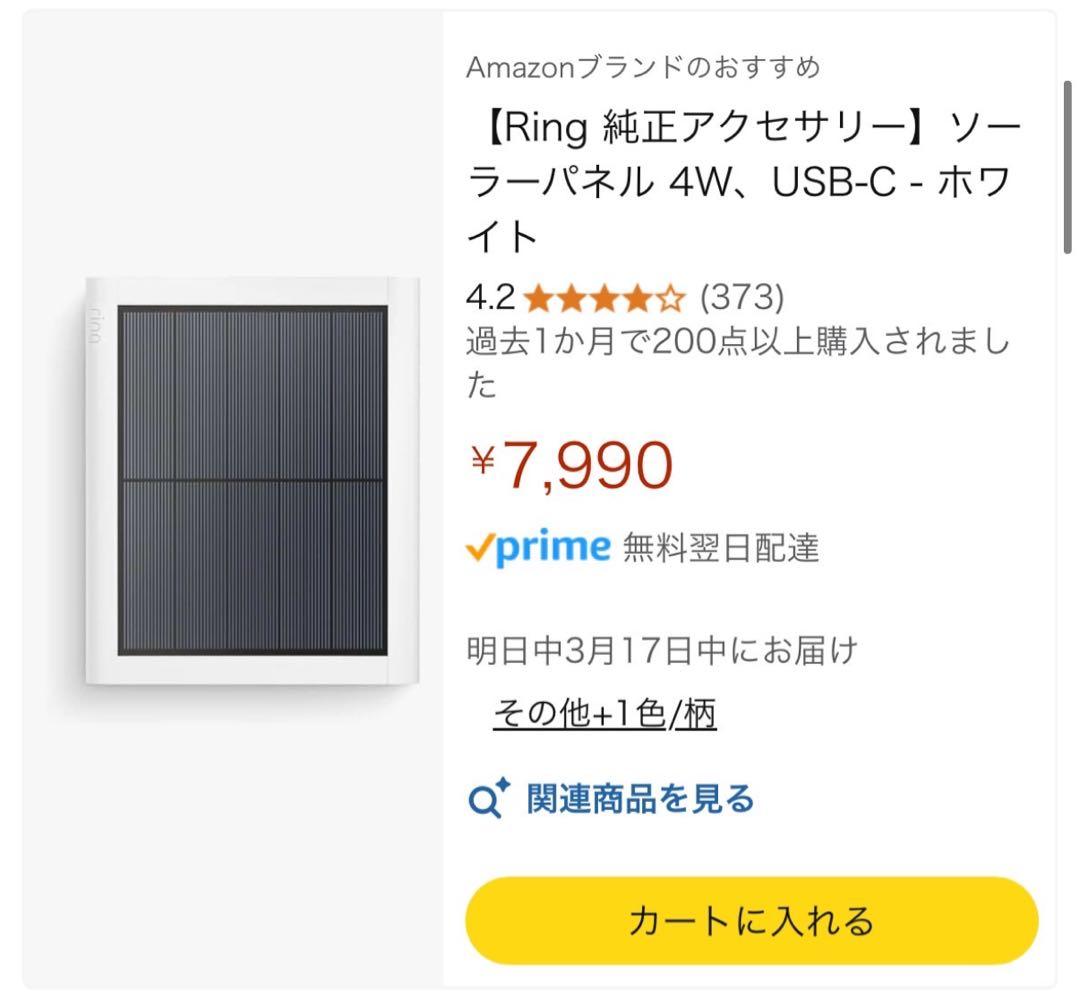
Task: Click the sparkle on the search magnifier icon
Action: click(x=502, y=783)
